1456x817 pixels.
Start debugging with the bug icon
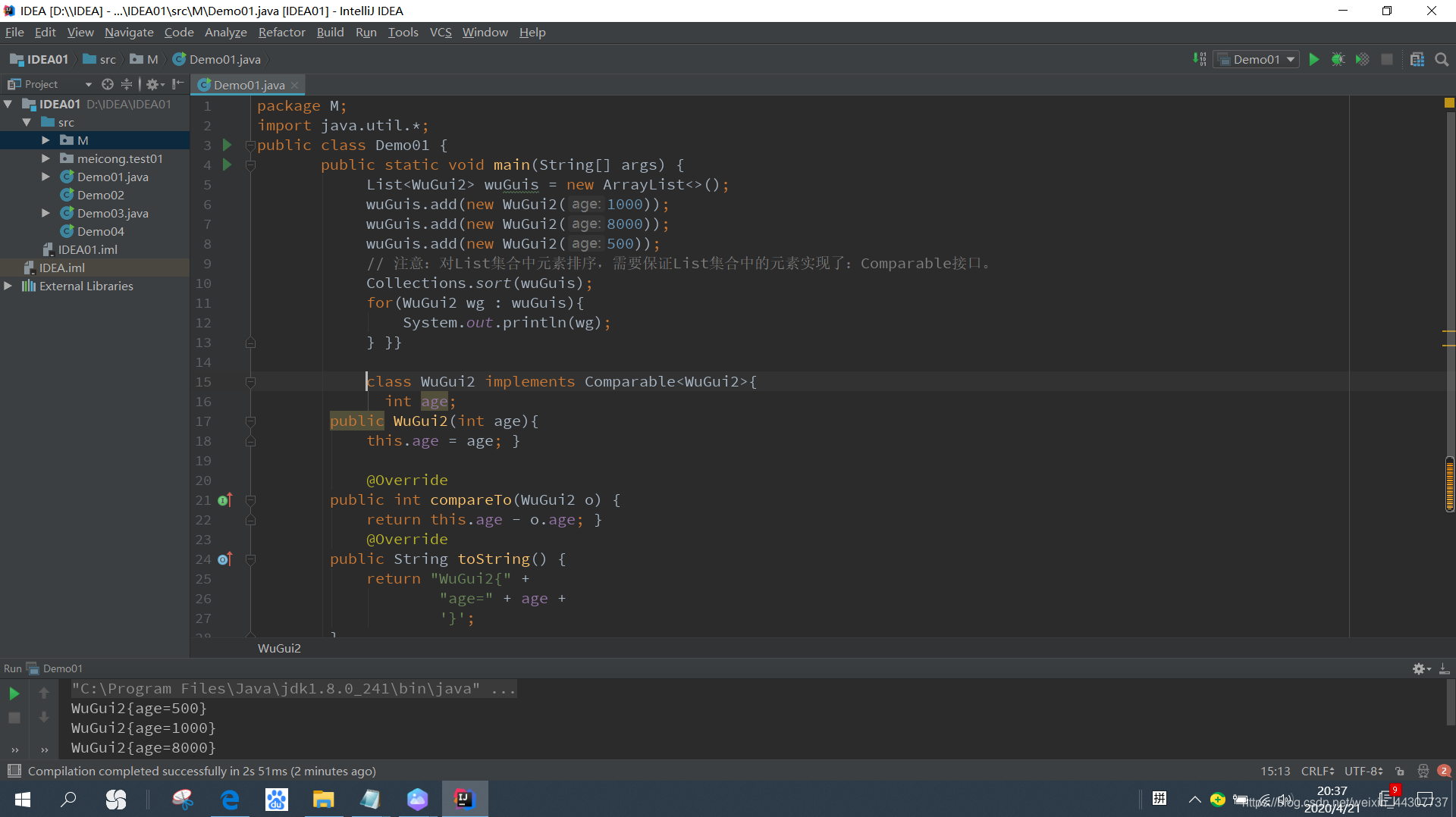coord(1338,59)
